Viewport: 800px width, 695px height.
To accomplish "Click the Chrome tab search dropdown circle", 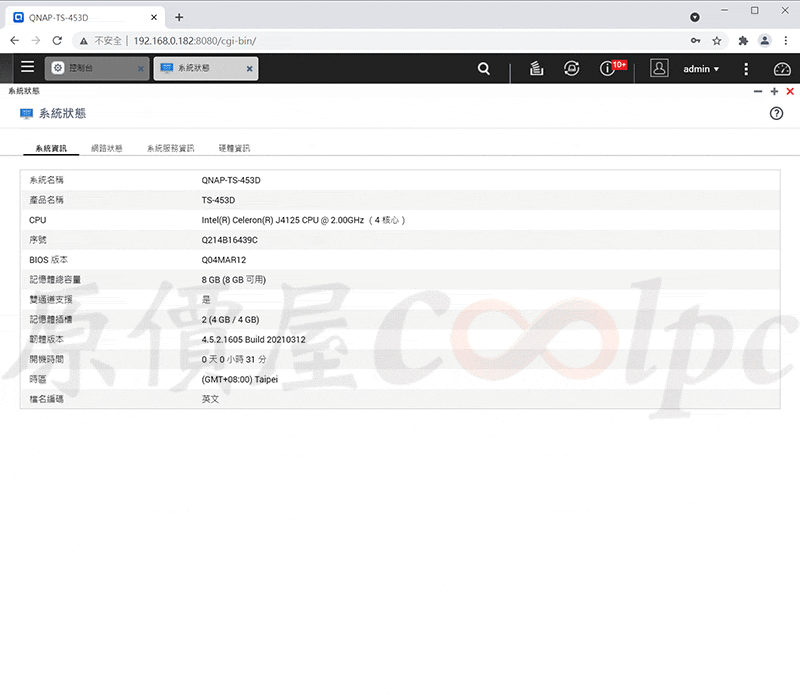I will pyautogui.click(x=694, y=17).
